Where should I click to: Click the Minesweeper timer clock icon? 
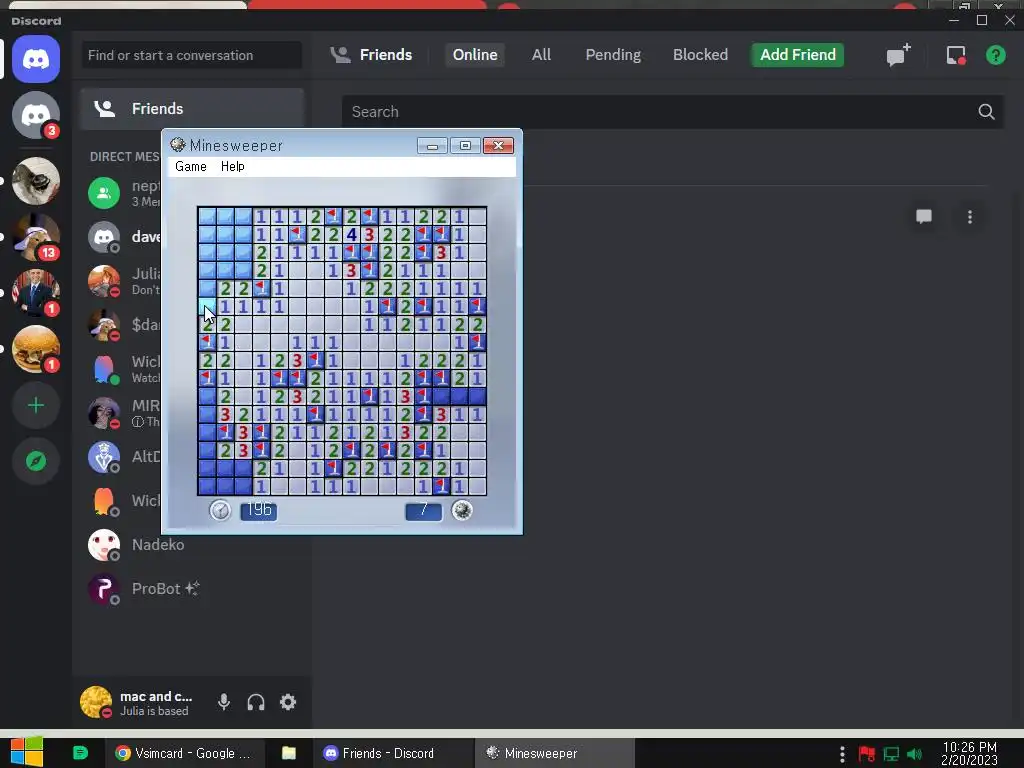coord(220,510)
